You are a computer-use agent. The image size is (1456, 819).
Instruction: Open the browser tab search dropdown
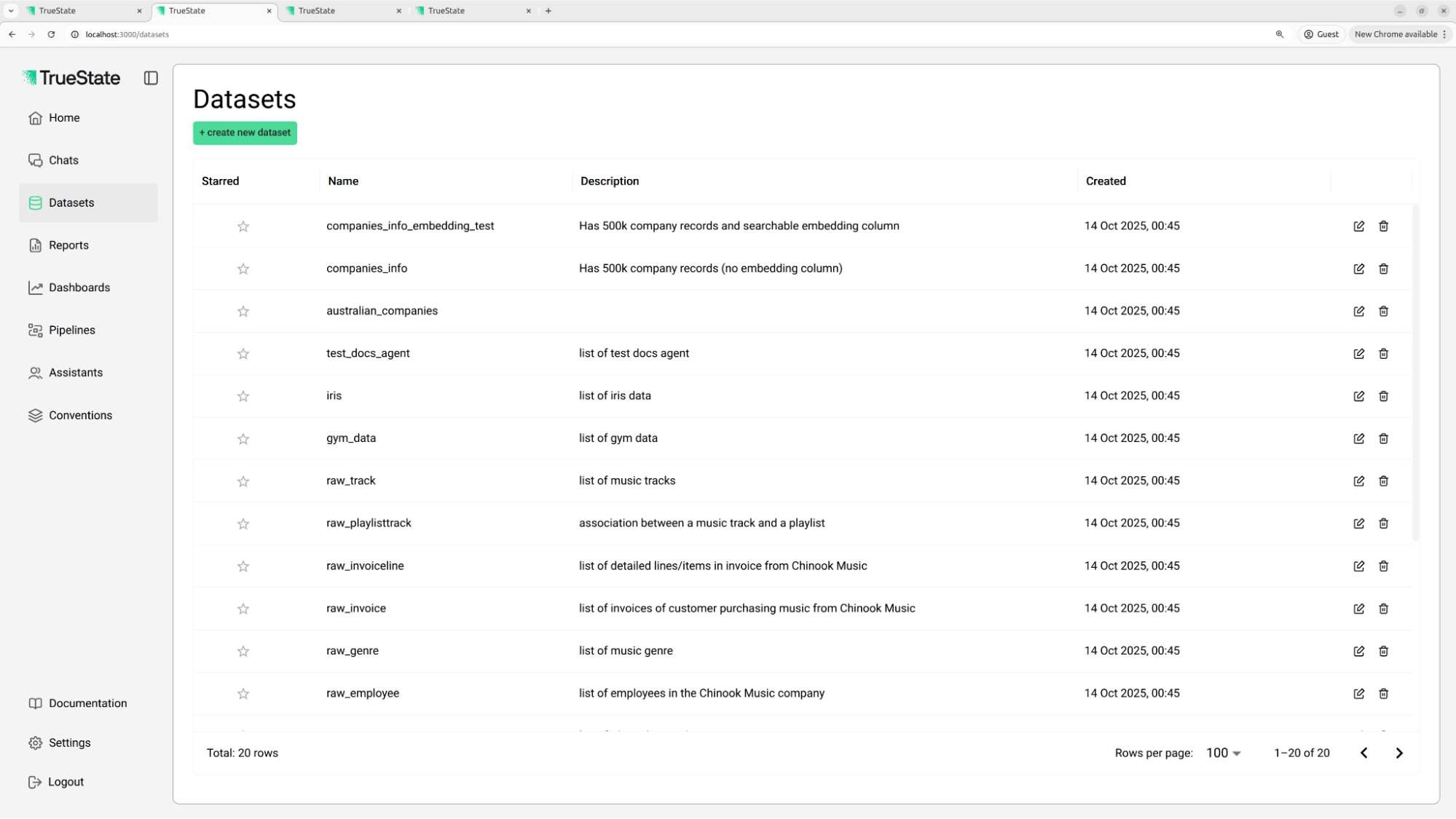pos(11,11)
